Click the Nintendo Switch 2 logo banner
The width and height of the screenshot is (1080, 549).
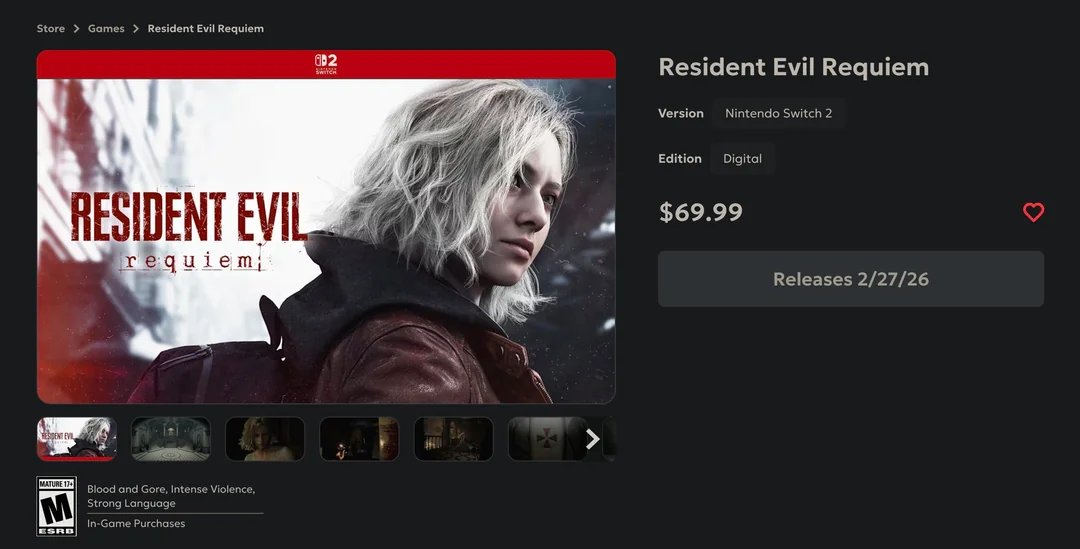(326, 64)
